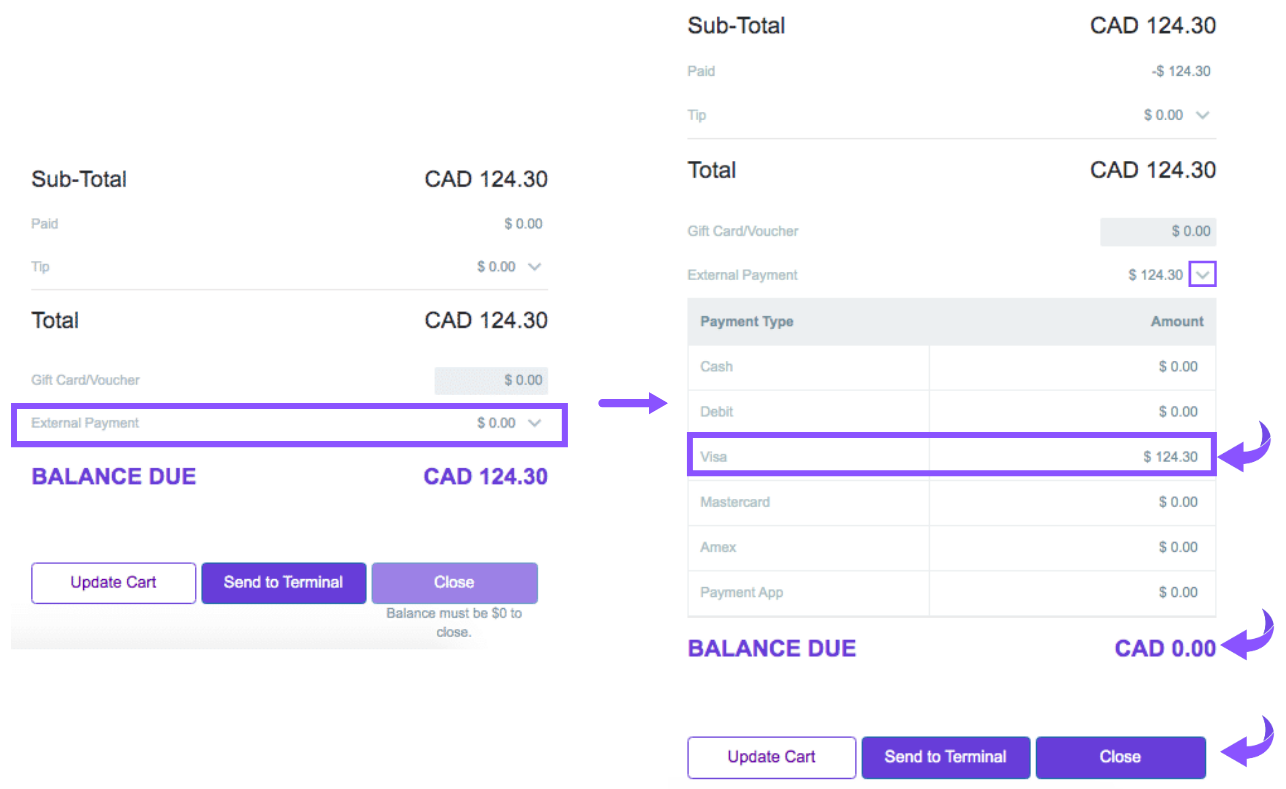Expand Tip chevron in right panel
The image size is (1286, 789).
pos(1202,115)
